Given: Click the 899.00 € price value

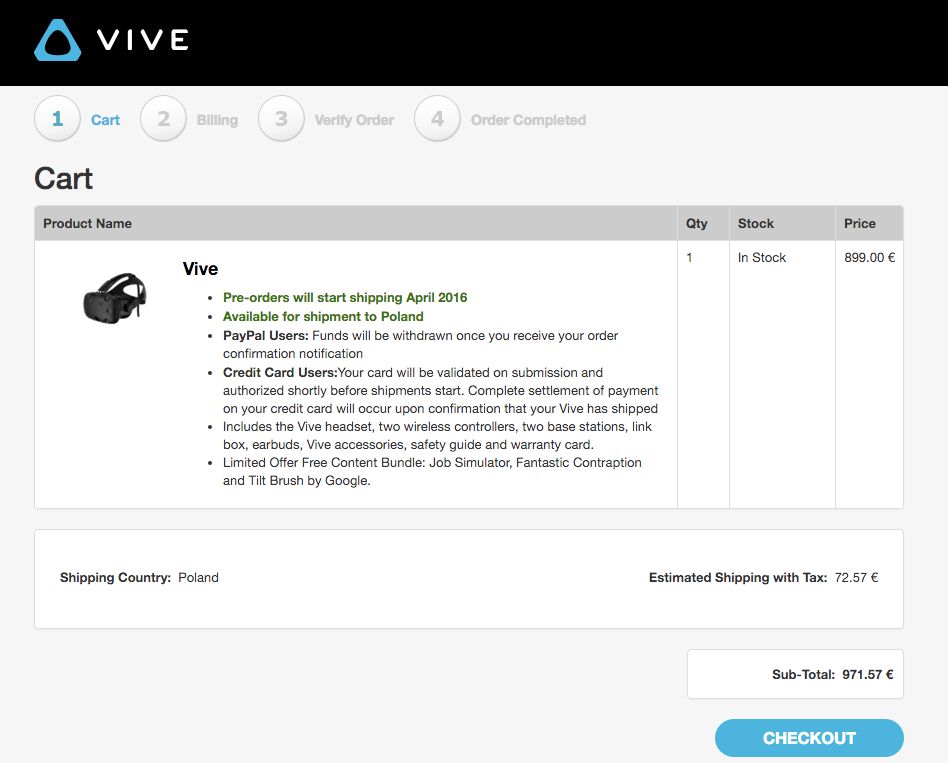Looking at the screenshot, I should pos(869,258).
